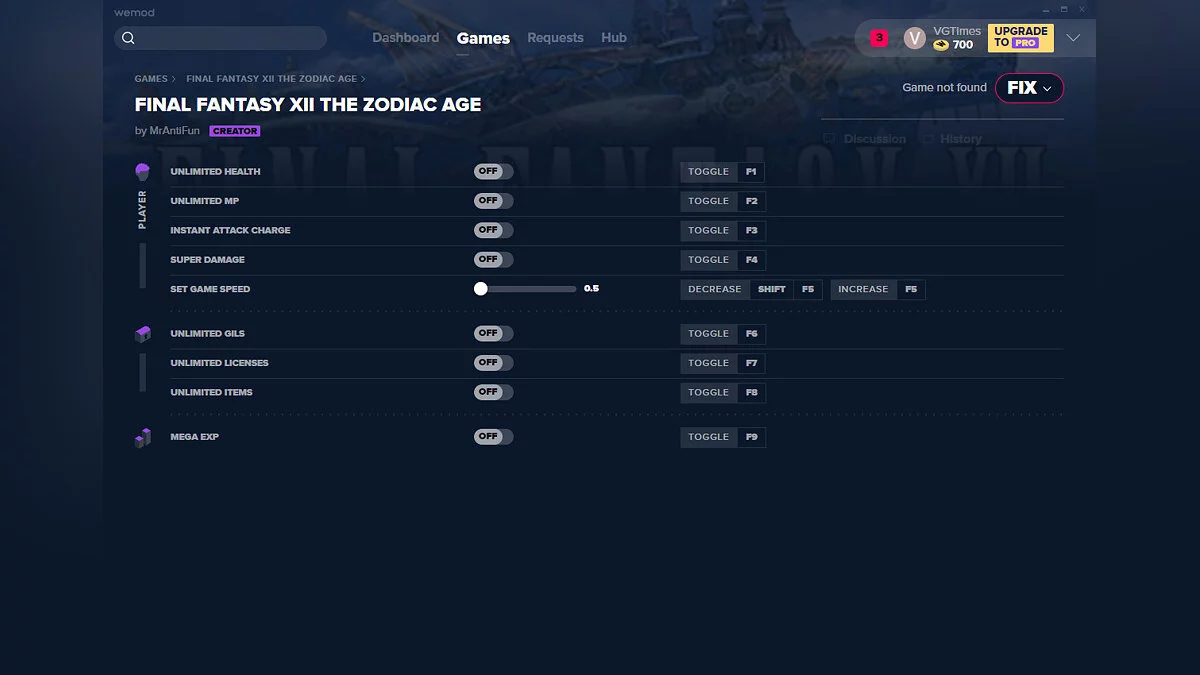Open the History tab icon
Screen dimensions: 1200x675
(929, 139)
